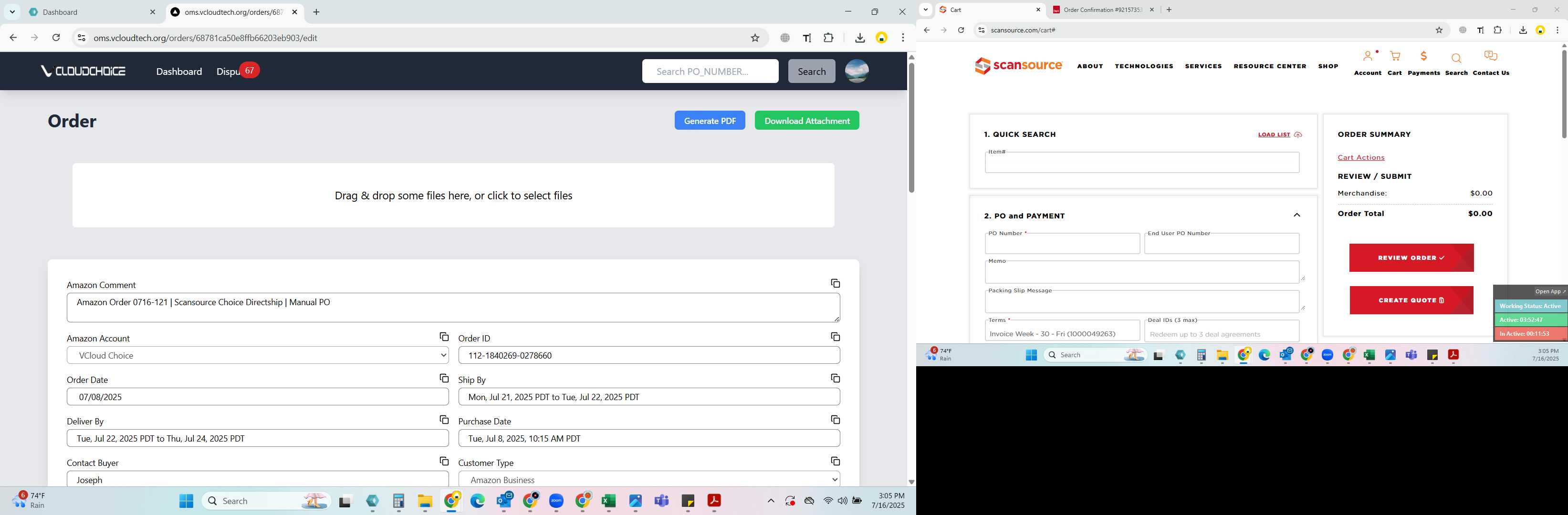Bookmark the OMS order page with star
1568x515 pixels.
755,38
